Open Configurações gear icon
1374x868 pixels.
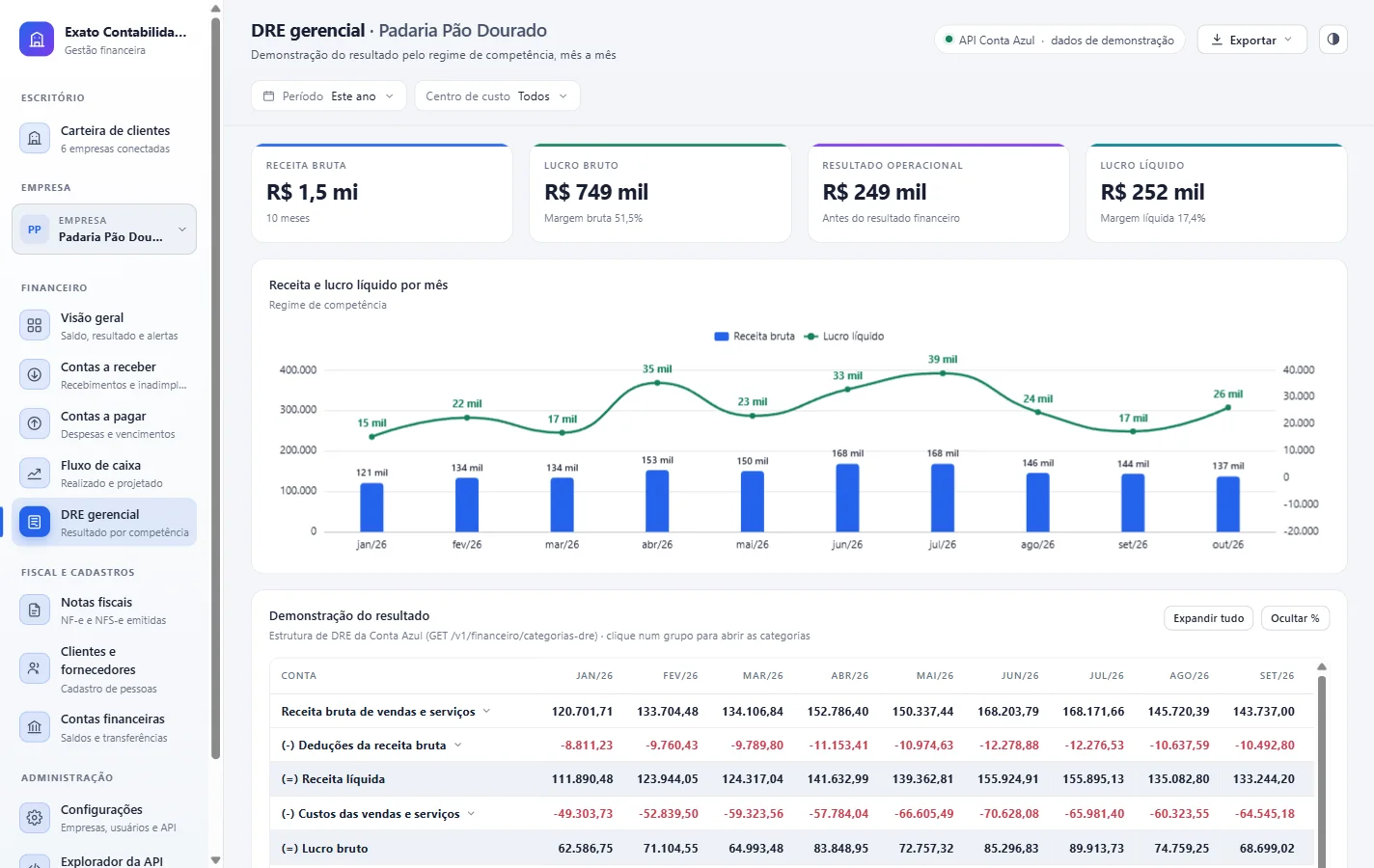point(35,817)
